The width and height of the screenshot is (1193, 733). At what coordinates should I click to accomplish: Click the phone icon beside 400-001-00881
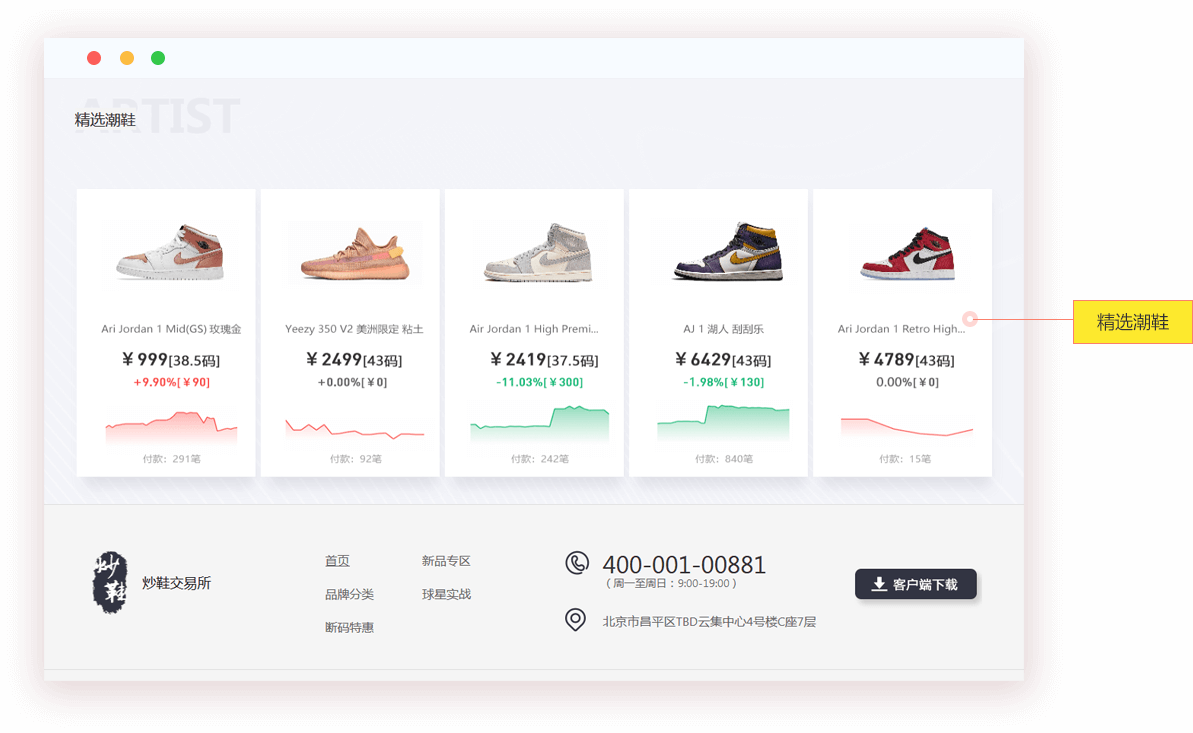[x=577, y=563]
